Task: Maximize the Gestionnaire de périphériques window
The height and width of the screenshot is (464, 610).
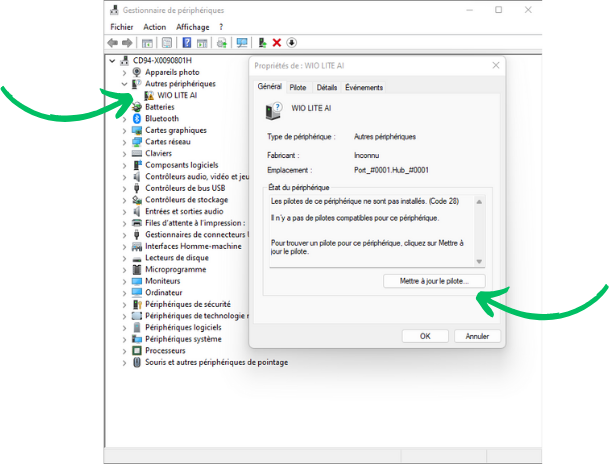Action: (x=498, y=10)
